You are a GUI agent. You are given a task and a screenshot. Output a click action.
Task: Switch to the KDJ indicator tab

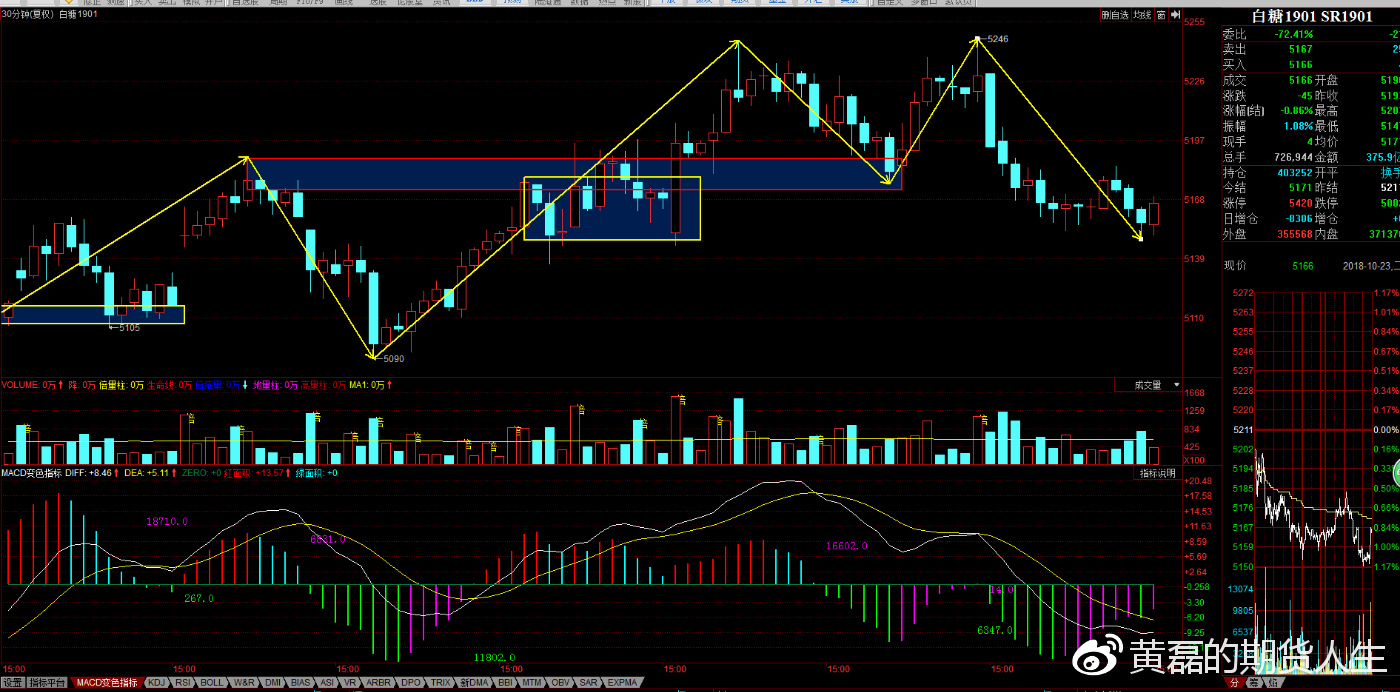coord(157,683)
